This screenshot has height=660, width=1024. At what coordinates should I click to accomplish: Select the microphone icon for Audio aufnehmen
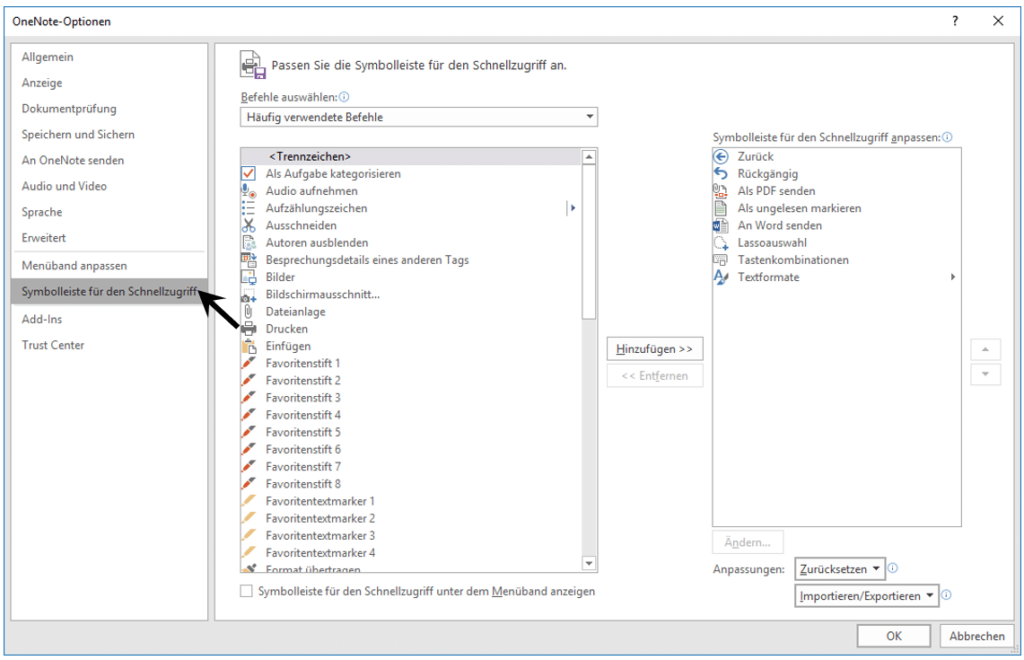tap(248, 191)
